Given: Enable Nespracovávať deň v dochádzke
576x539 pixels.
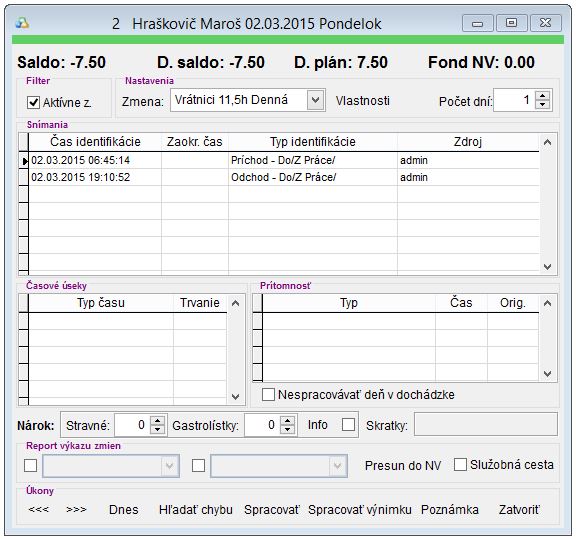Looking at the screenshot, I should pyautogui.click(x=268, y=395).
